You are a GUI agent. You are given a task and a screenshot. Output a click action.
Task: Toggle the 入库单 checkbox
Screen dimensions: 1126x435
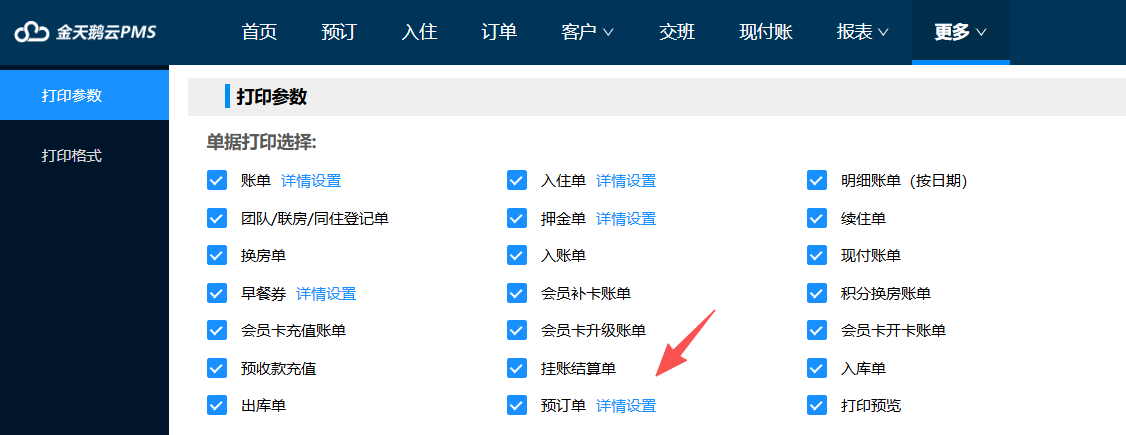click(x=817, y=368)
